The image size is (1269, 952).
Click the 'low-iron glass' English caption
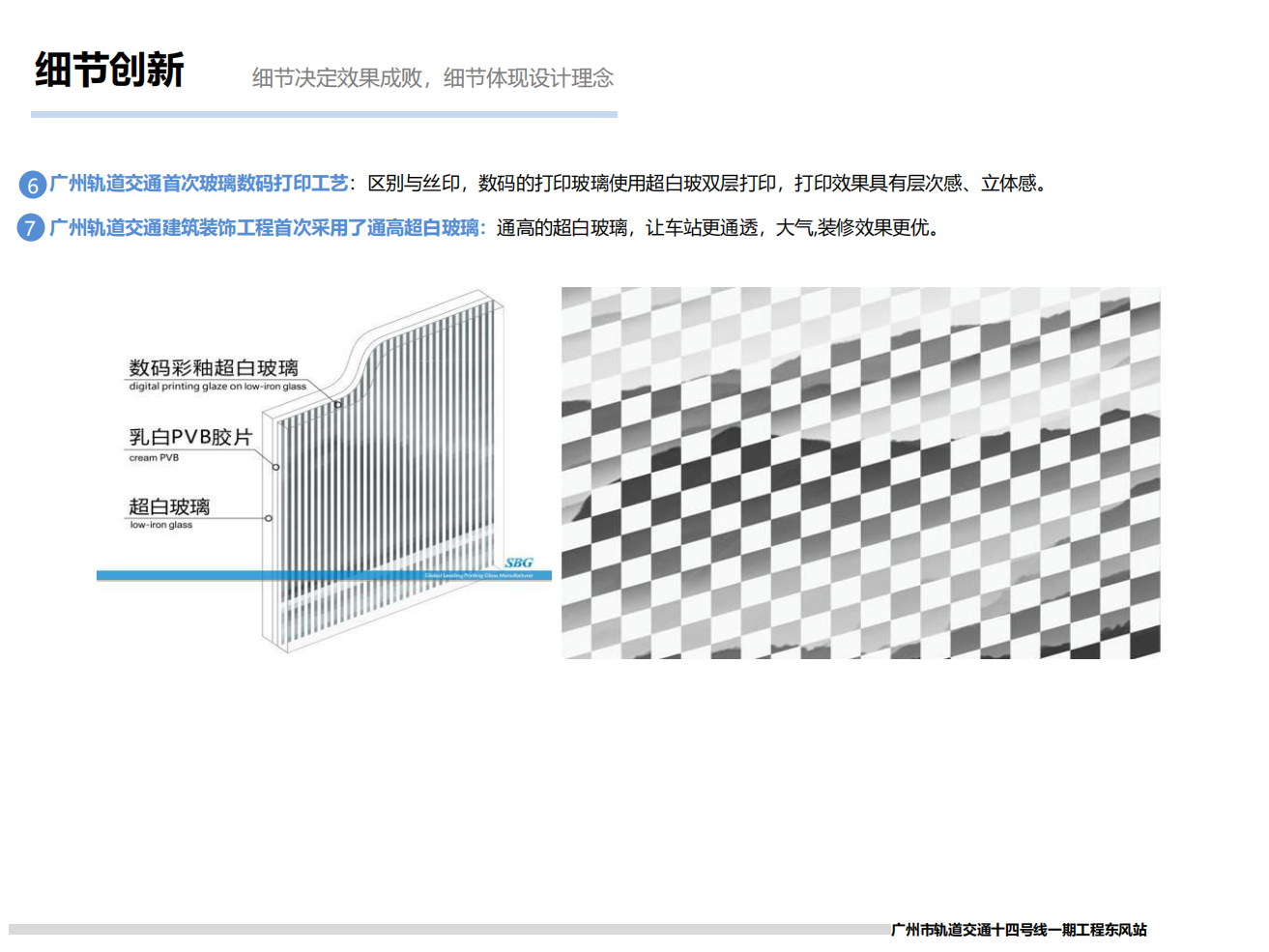tap(161, 525)
